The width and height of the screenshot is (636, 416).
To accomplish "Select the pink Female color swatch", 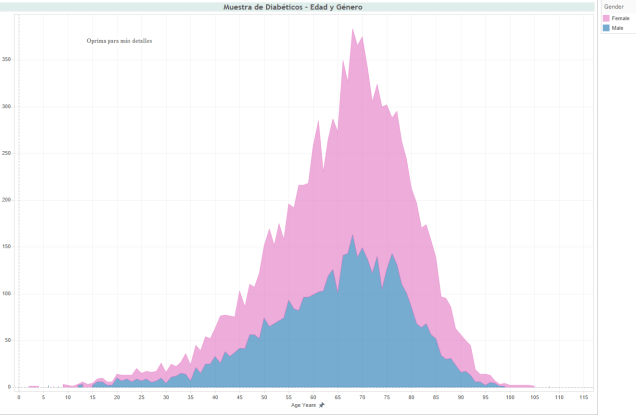I will point(605,19).
